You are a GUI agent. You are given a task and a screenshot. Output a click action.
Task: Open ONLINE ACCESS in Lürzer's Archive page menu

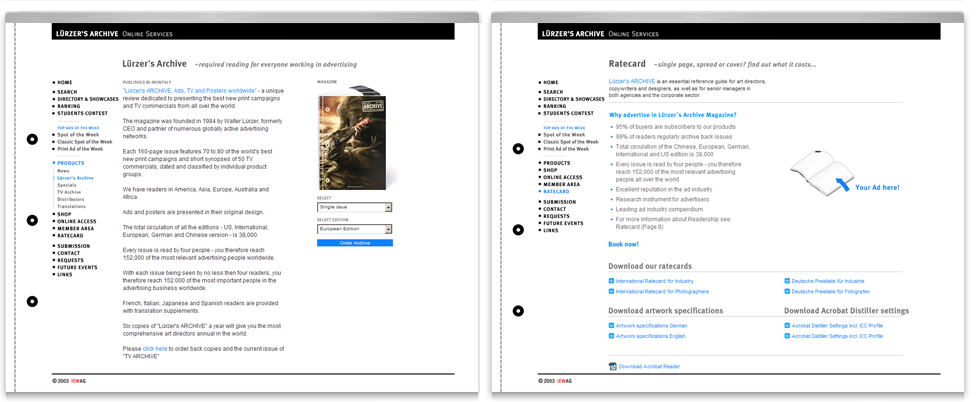point(77,222)
